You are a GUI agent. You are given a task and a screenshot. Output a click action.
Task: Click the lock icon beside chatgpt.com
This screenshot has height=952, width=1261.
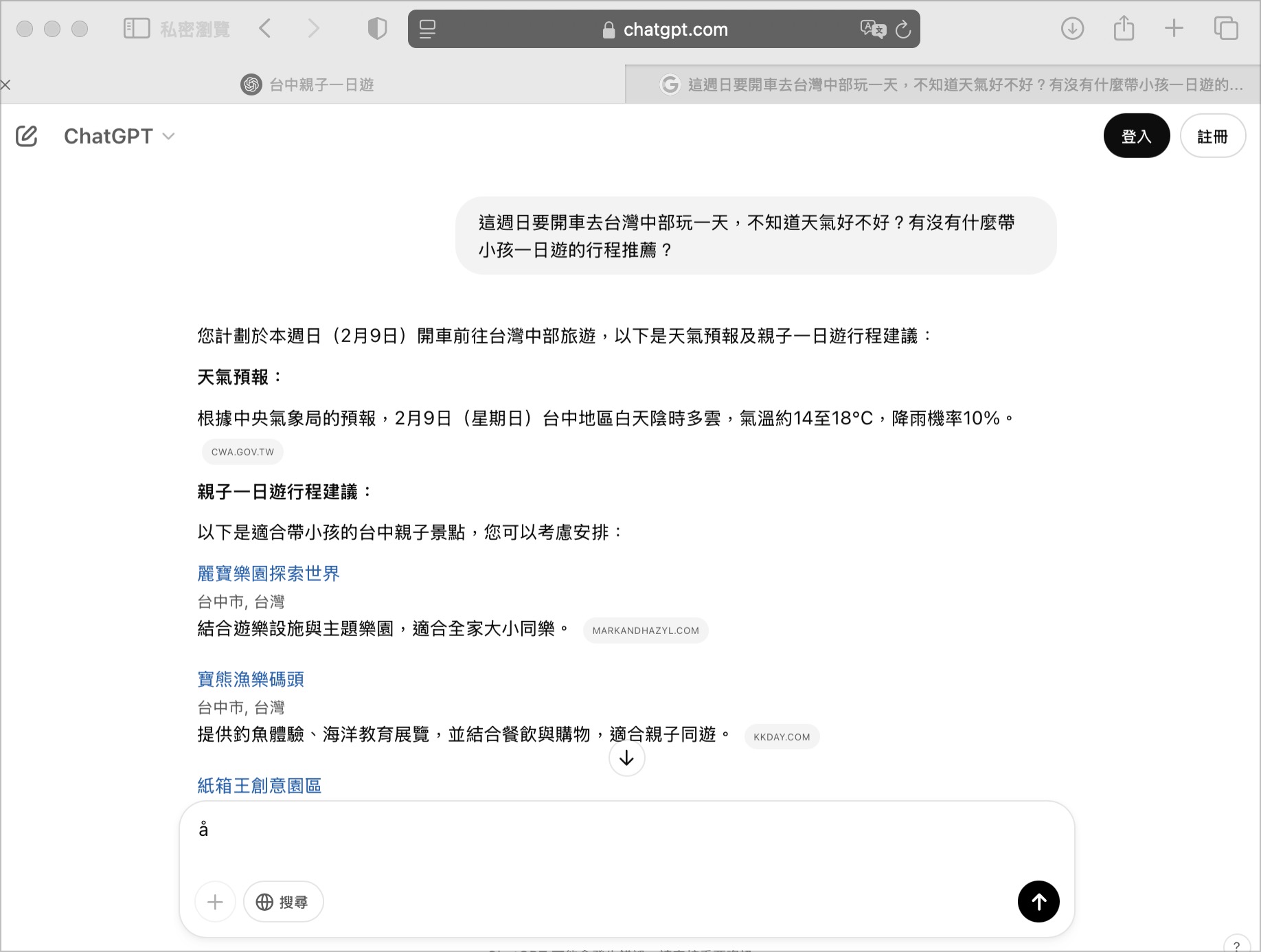coord(609,30)
